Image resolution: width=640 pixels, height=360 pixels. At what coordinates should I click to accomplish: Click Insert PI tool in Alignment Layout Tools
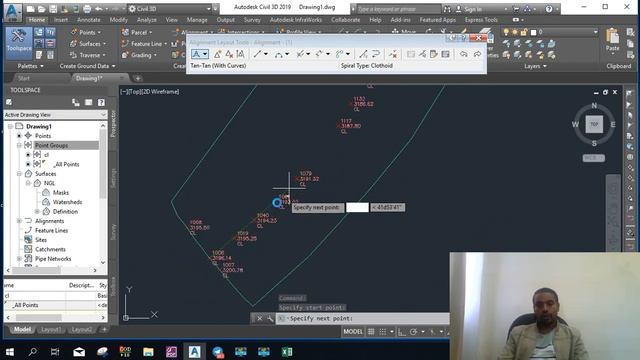point(218,54)
